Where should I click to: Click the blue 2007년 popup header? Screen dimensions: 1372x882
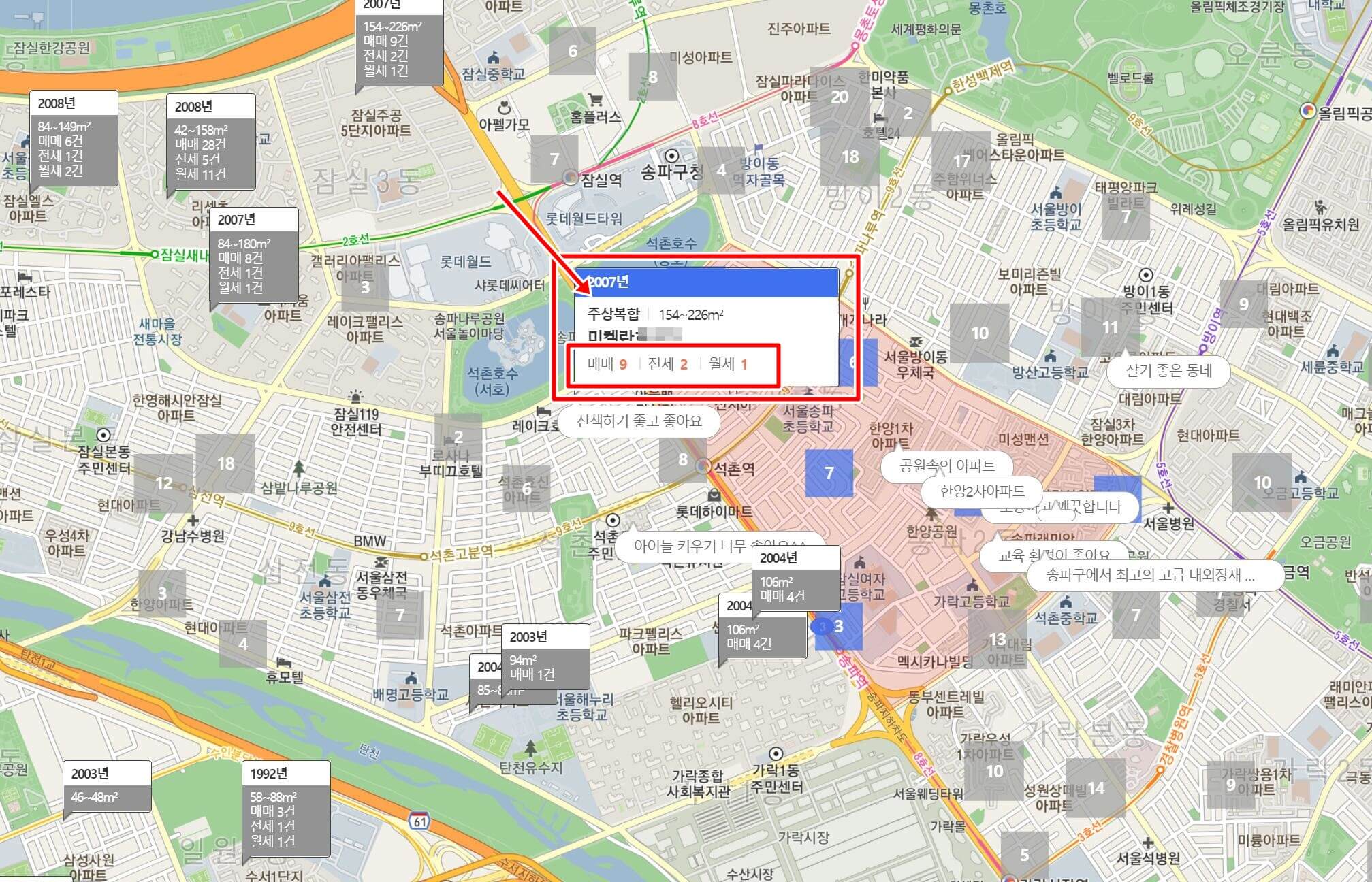click(x=706, y=282)
